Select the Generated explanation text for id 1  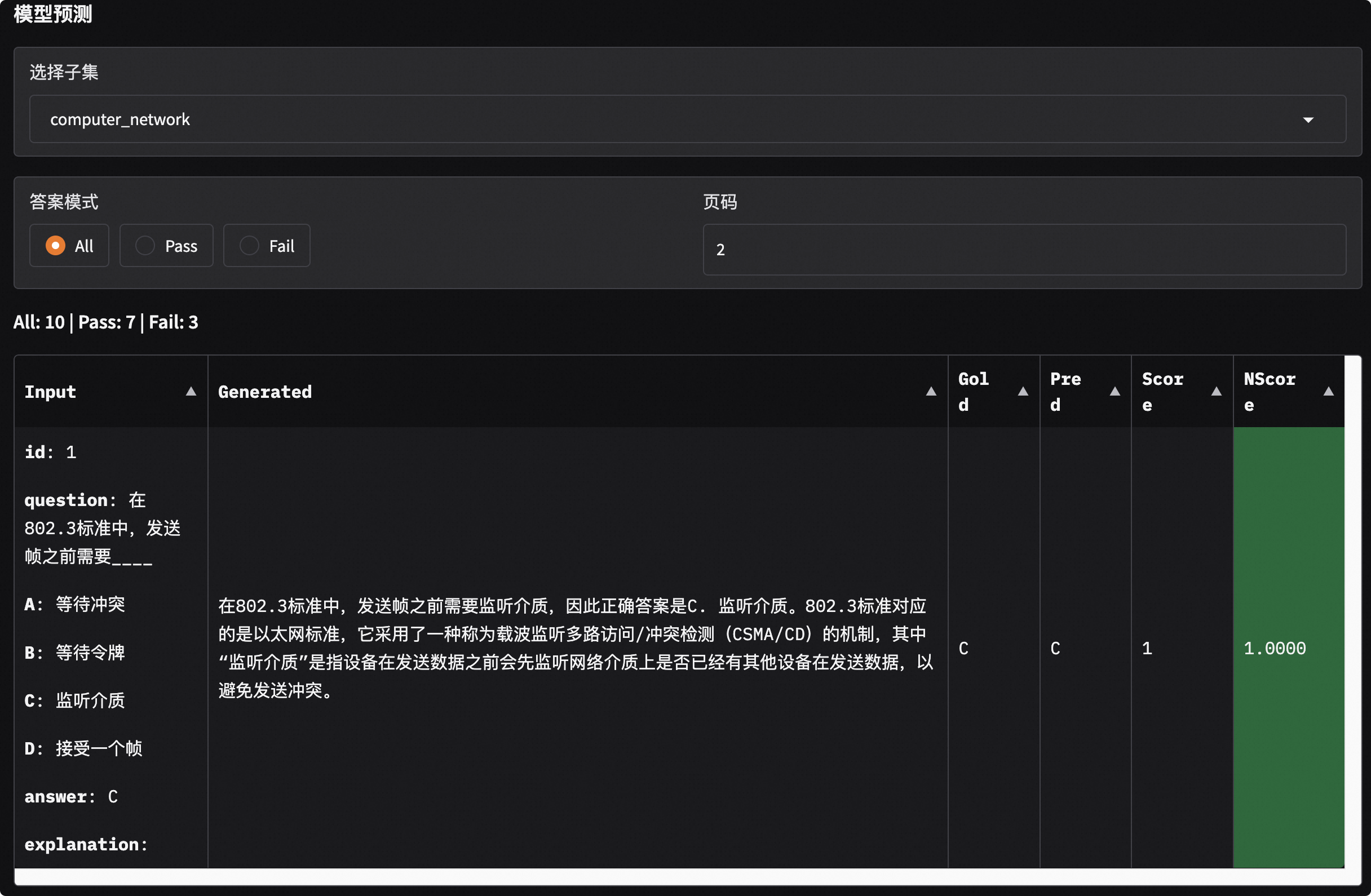(576, 648)
